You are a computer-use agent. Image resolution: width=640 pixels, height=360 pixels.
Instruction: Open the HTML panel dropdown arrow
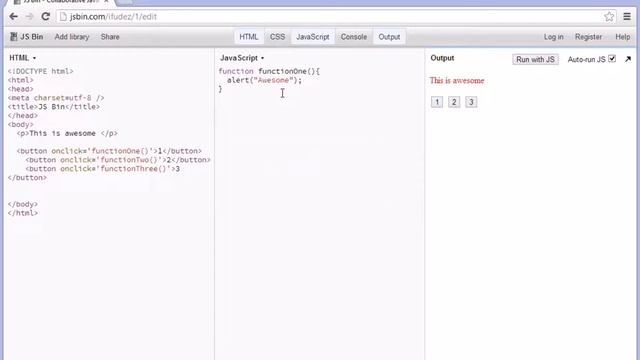[x=34, y=58]
